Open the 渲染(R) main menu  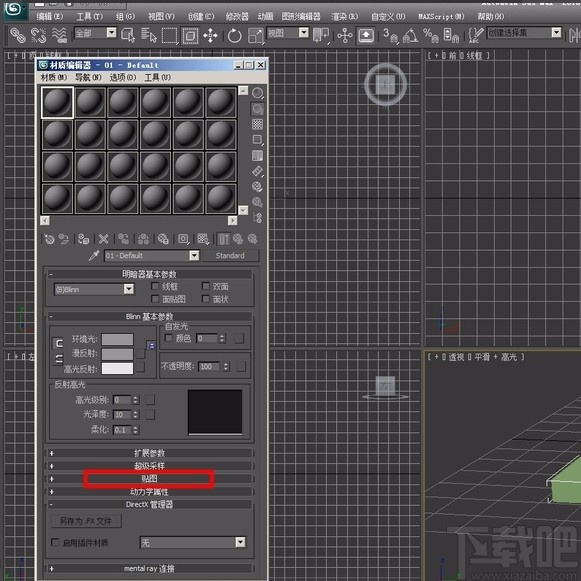click(x=345, y=16)
